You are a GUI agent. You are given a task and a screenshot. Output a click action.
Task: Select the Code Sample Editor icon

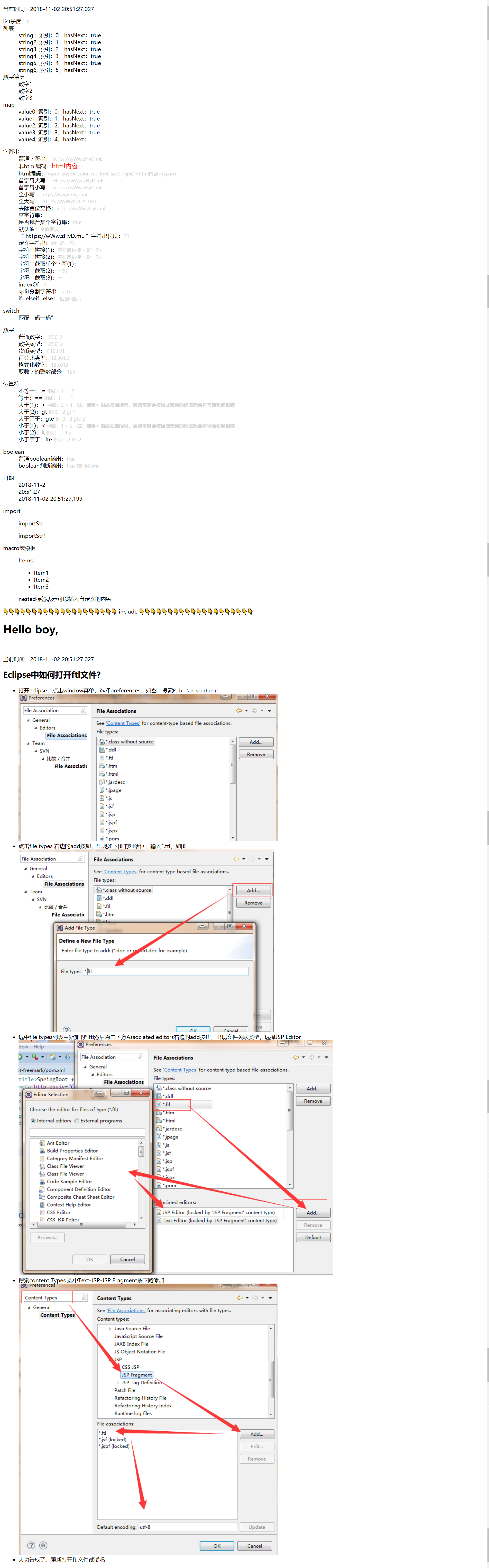point(42,1182)
